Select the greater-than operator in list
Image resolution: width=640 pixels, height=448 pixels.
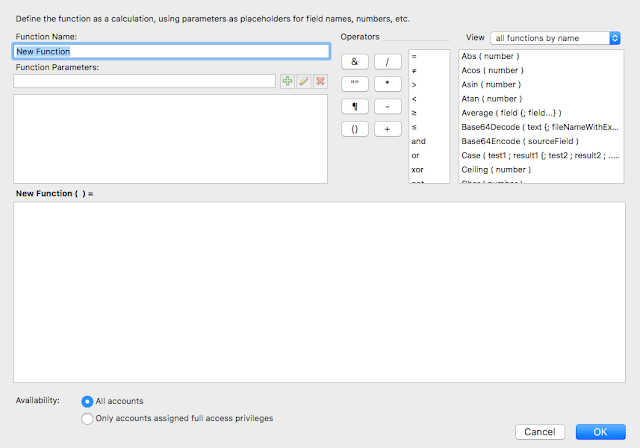[x=429, y=84]
